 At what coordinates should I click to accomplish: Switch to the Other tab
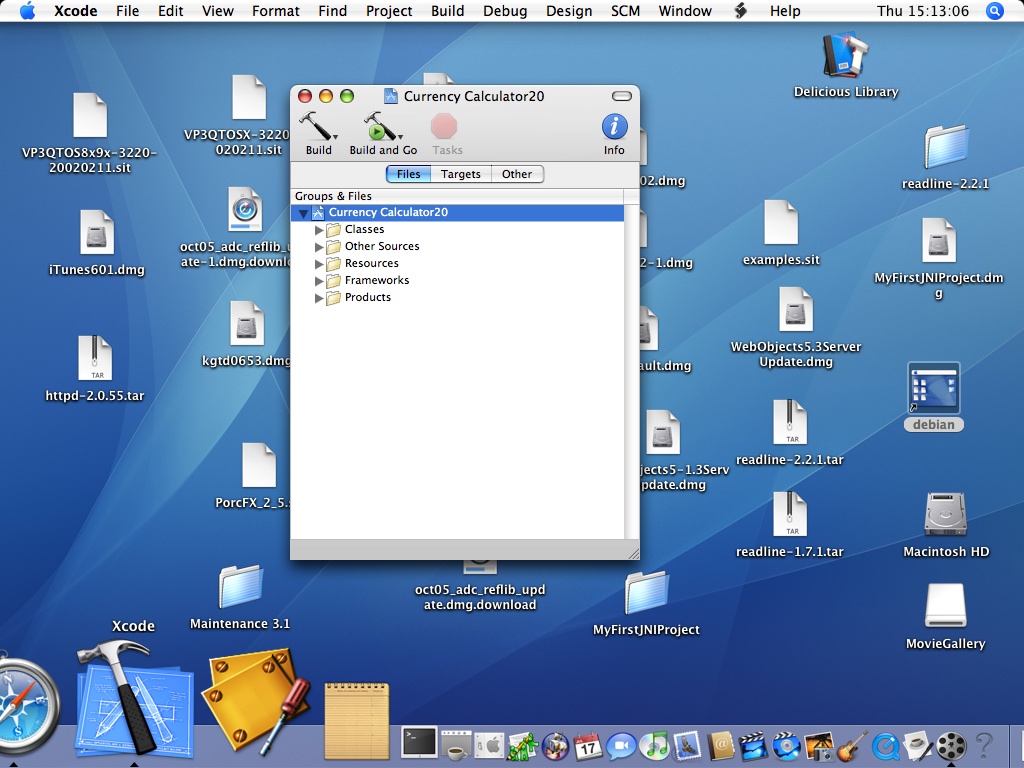click(x=517, y=174)
